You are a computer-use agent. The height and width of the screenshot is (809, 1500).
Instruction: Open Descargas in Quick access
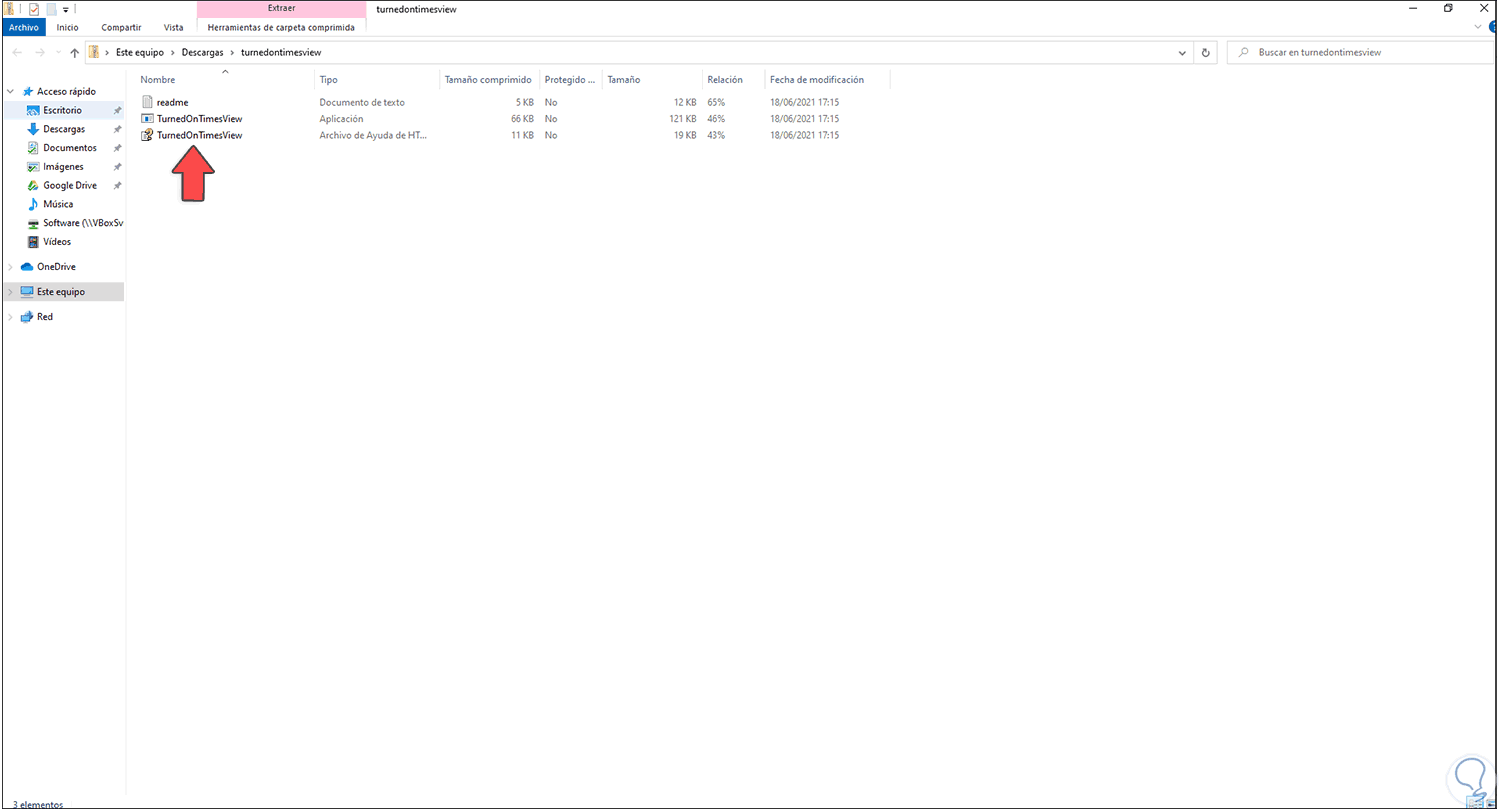pos(64,129)
